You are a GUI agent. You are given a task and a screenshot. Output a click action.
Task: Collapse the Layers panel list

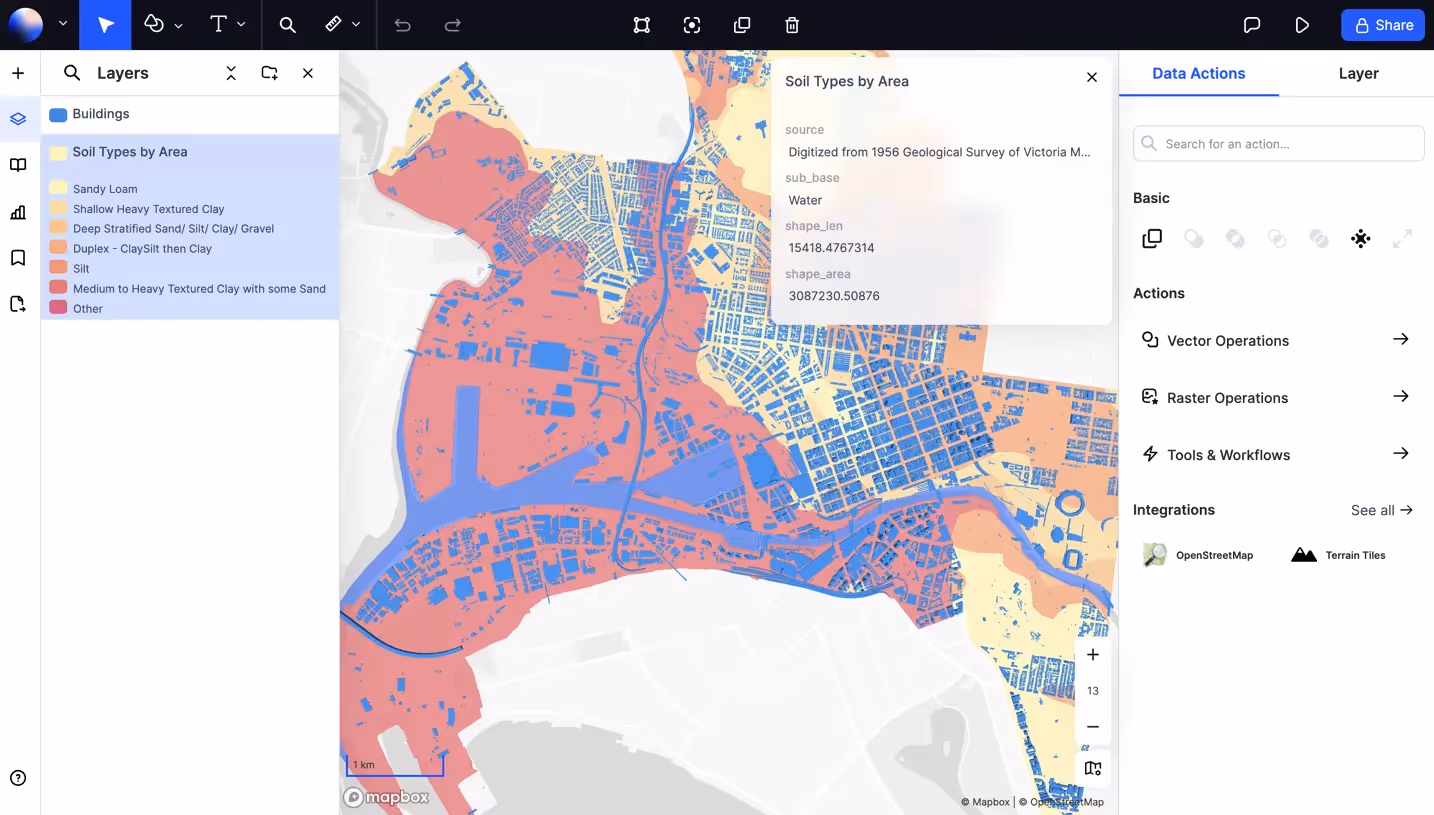(230, 73)
